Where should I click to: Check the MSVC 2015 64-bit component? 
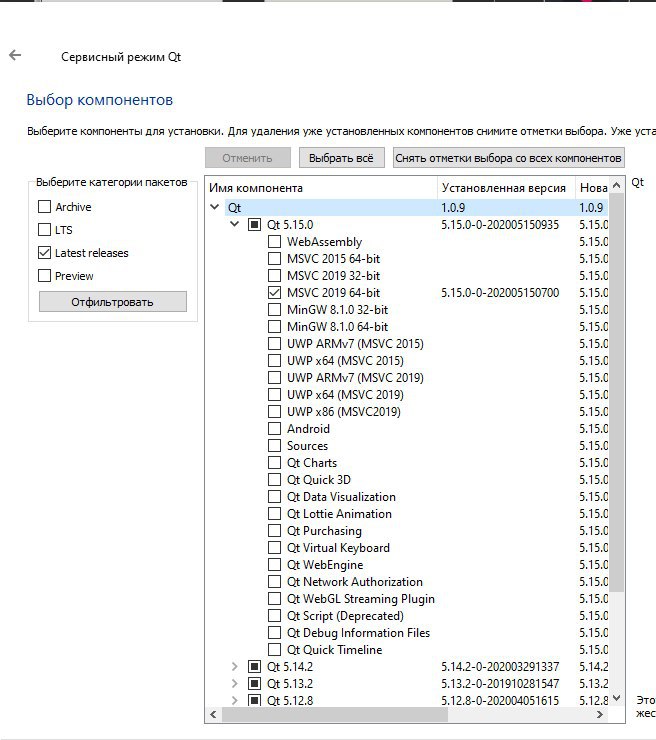click(274, 259)
